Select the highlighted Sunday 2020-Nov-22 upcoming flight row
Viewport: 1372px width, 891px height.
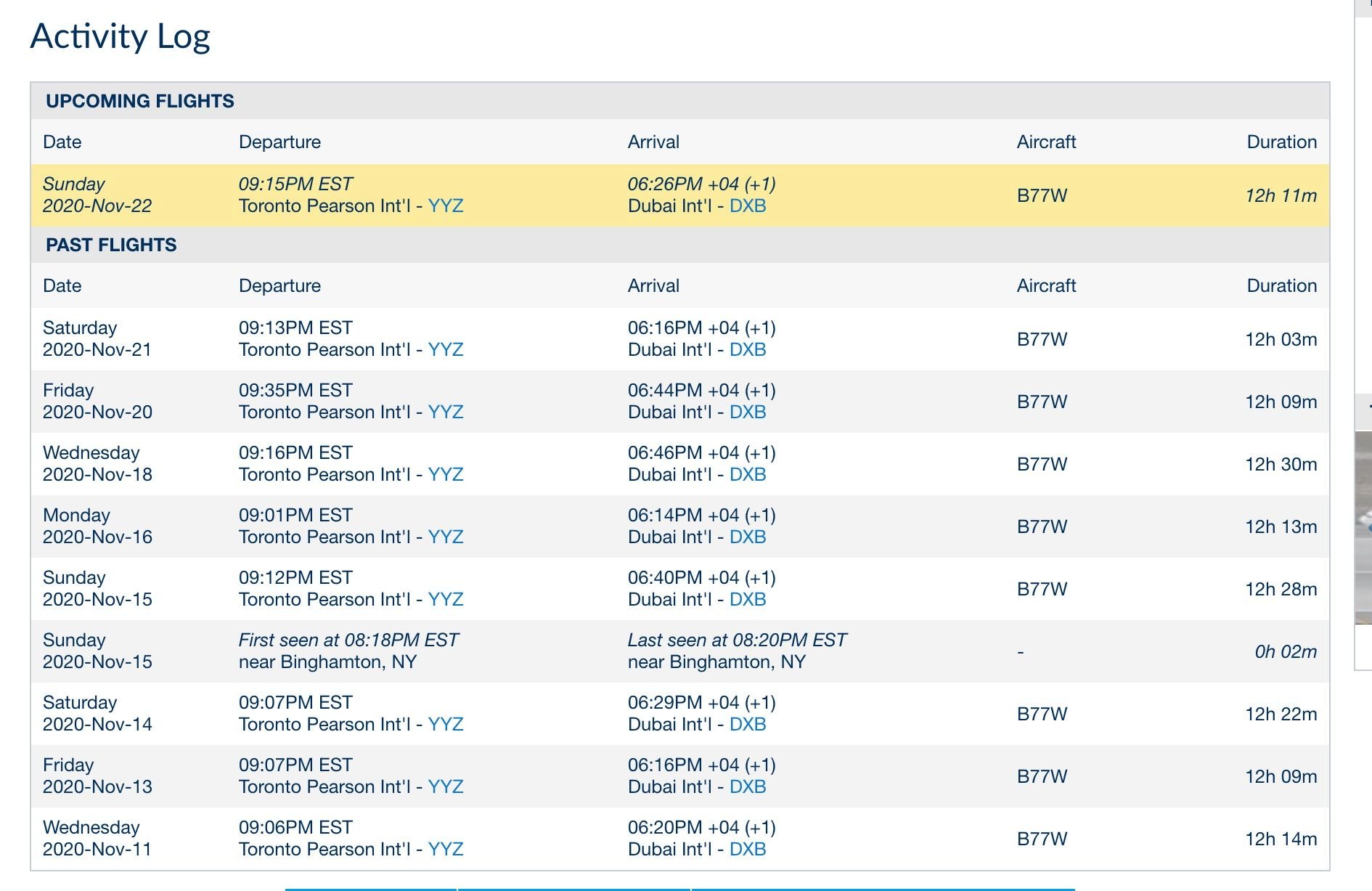(x=679, y=195)
